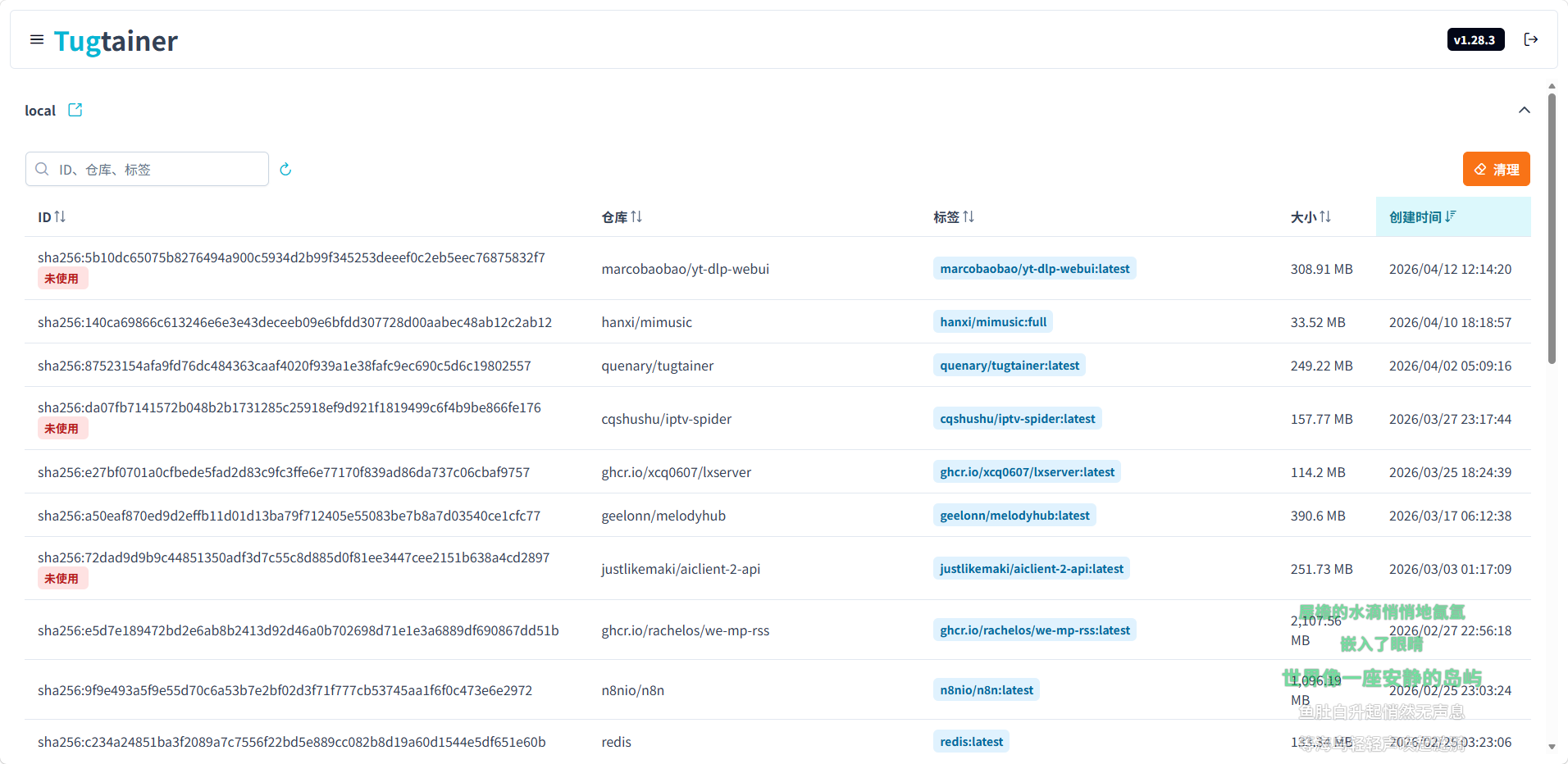The width and height of the screenshot is (1568, 764).
Task: Click 未使用 badge on the iptv-spider row
Action: coord(62,429)
